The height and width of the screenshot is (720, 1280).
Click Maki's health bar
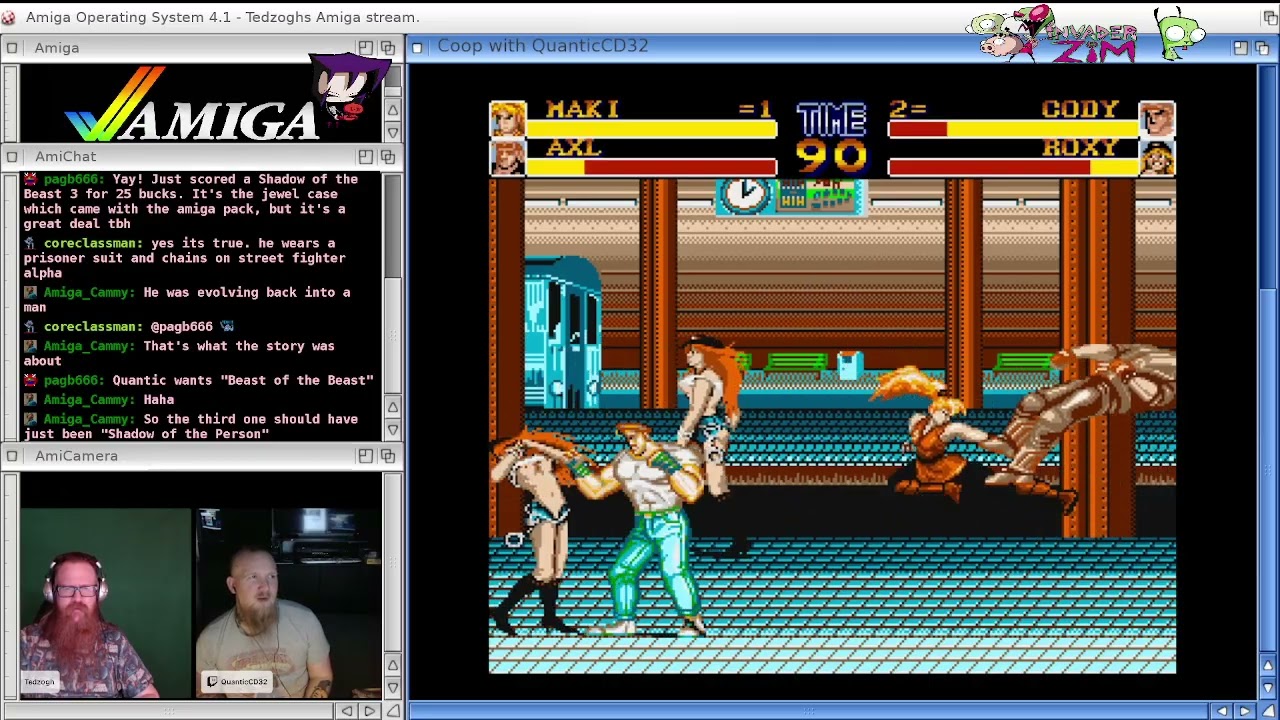[652, 129]
